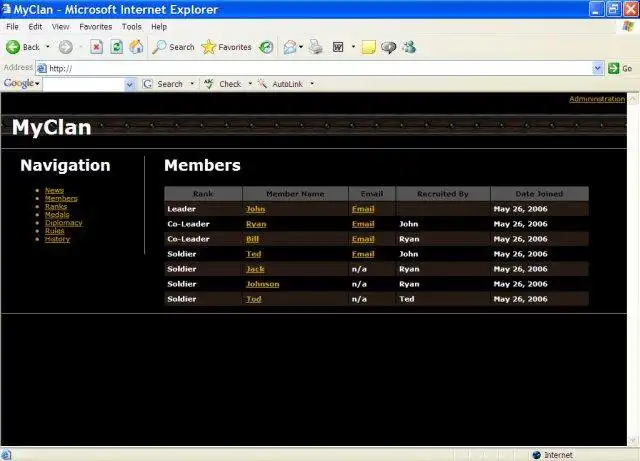Image resolution: width=640 pixels, height=461 pixels.
Task: Open member Bill's profile link
Action: [252, 239]
